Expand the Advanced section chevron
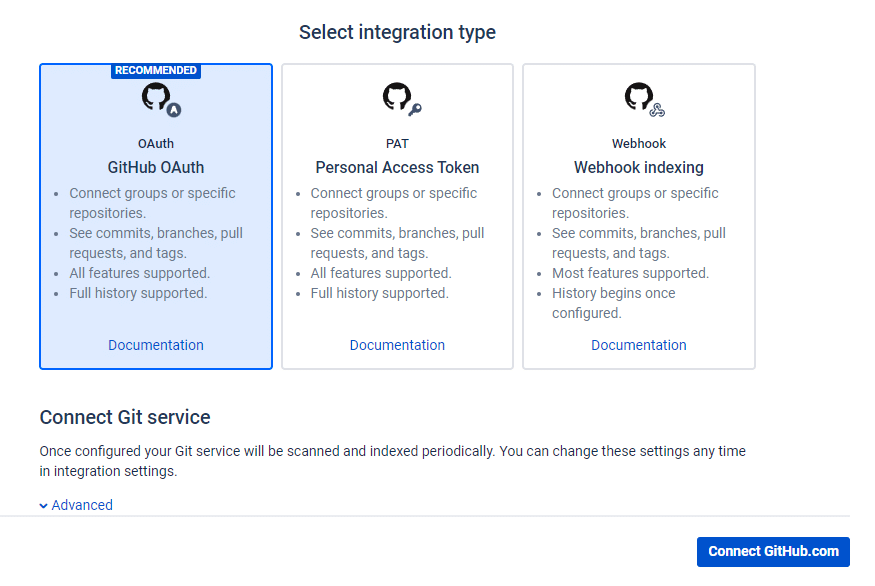This screenshot has width=875, height=586. (43, 506)
